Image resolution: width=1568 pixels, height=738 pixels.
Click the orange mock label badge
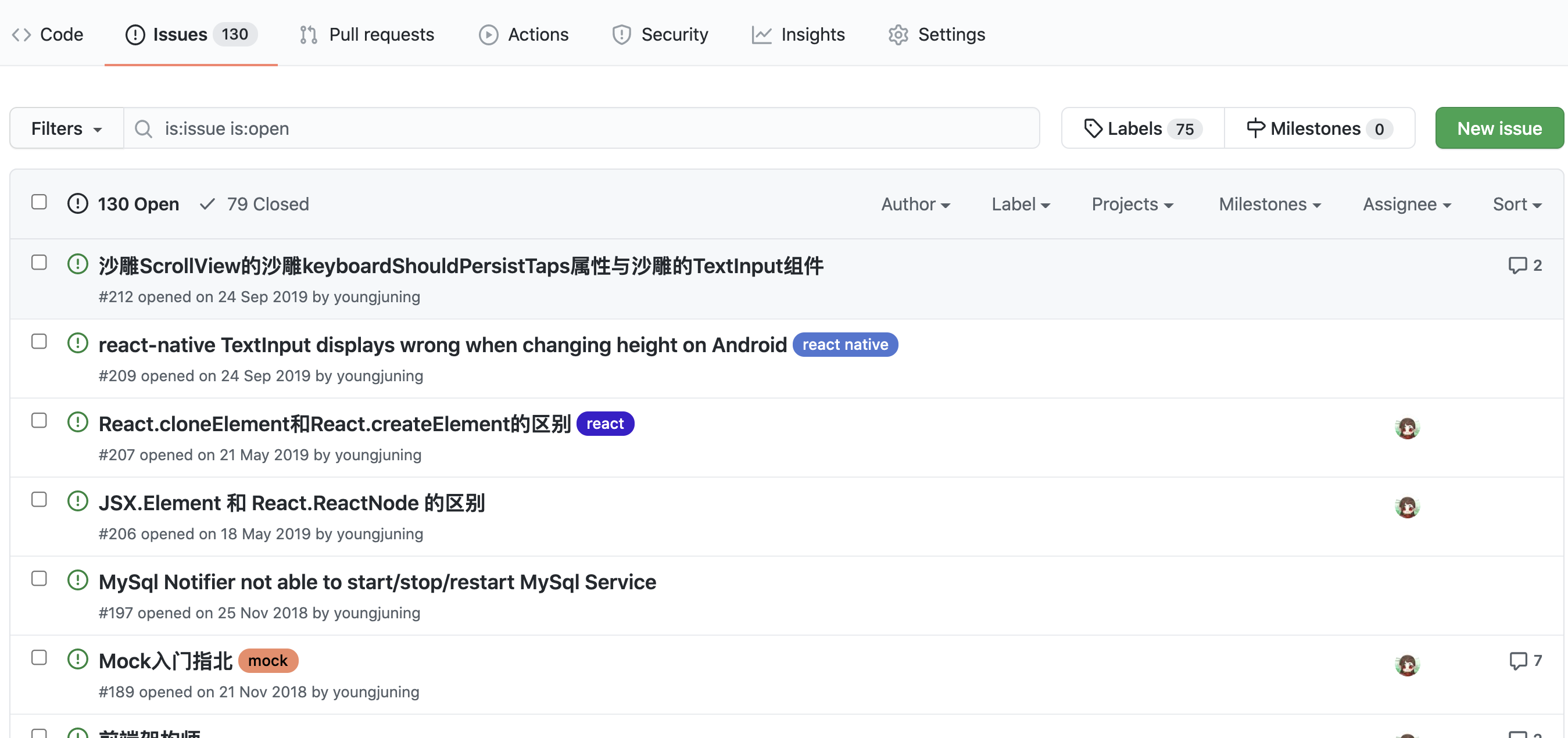tap(267, 660)
